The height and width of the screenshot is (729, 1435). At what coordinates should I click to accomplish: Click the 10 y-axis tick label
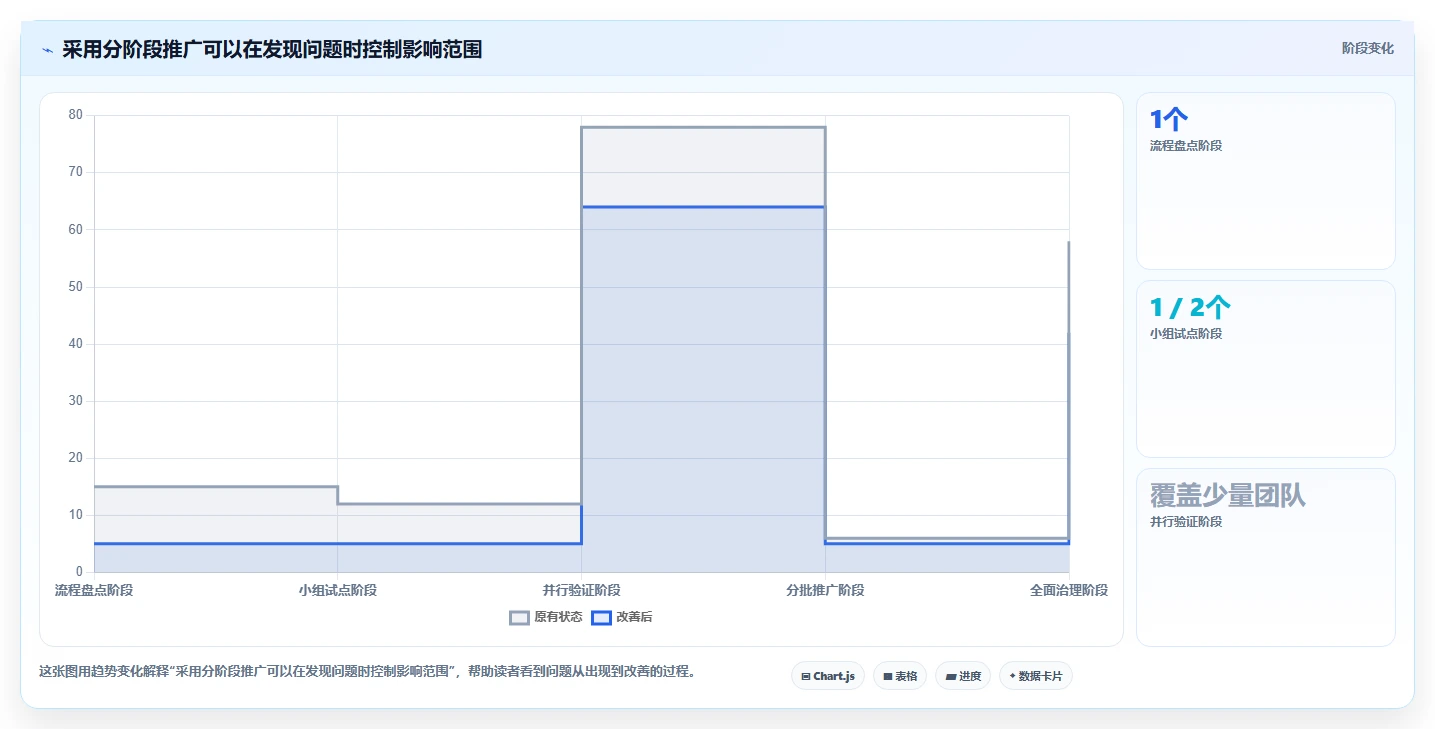click(76, 514)
